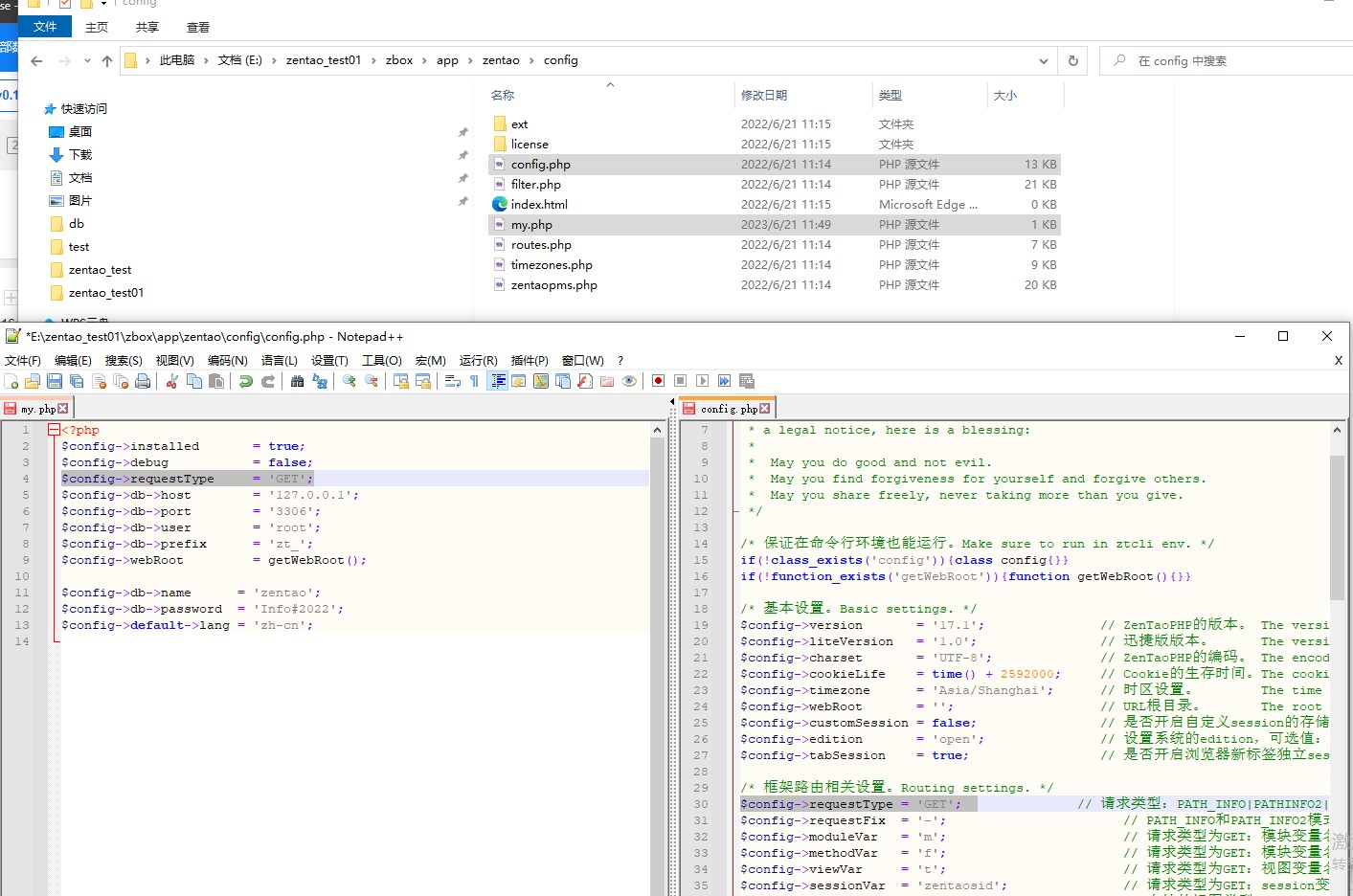1353x896 pixels.
Task: Click the Print icon in toolbar
Action: coord(143,381)
